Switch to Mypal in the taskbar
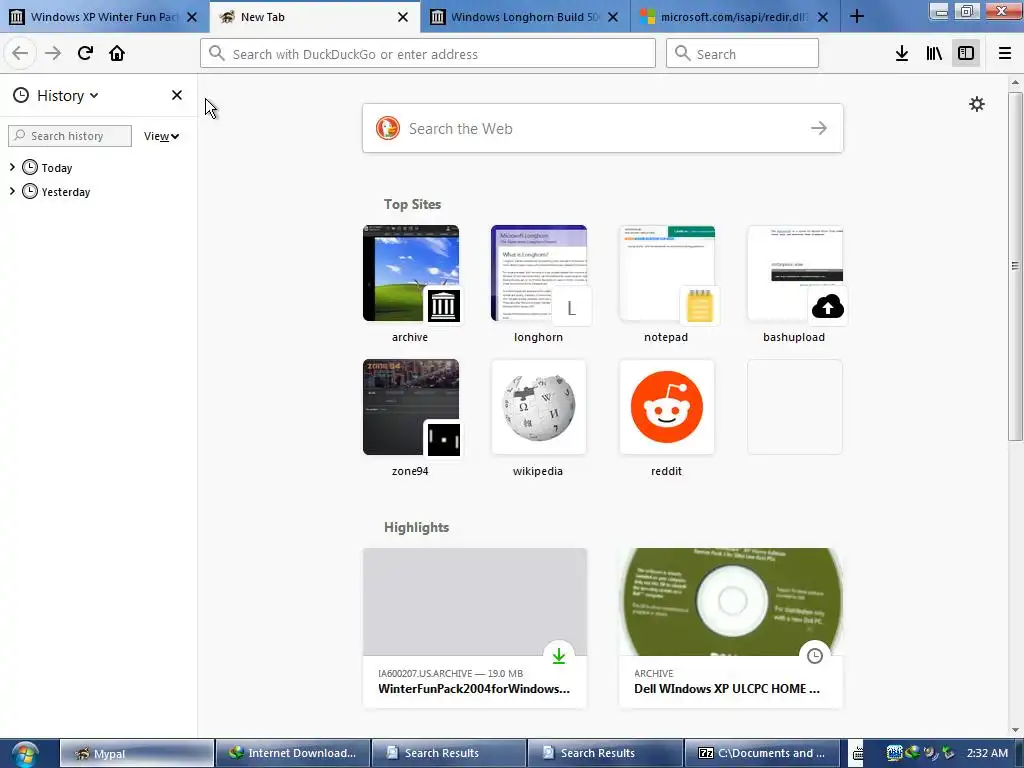Viewport: 1024px width, 768px height. (x=137, y=753)
